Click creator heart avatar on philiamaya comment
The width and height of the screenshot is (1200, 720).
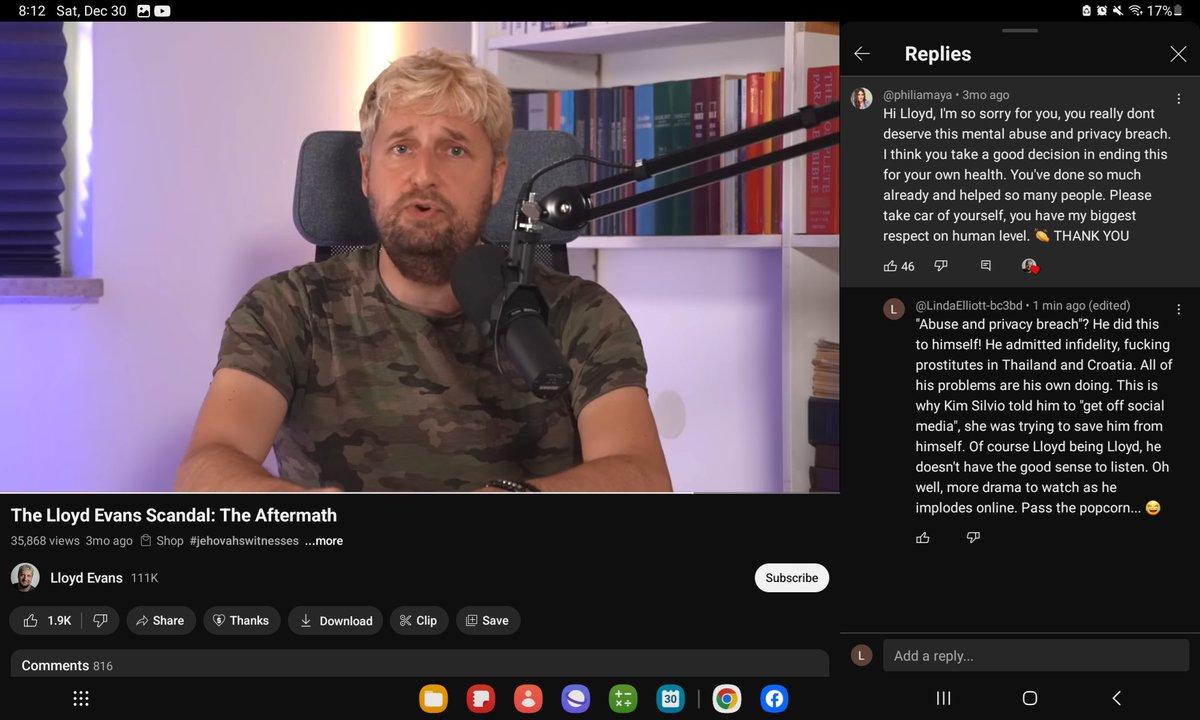(x=1030, y=266)
